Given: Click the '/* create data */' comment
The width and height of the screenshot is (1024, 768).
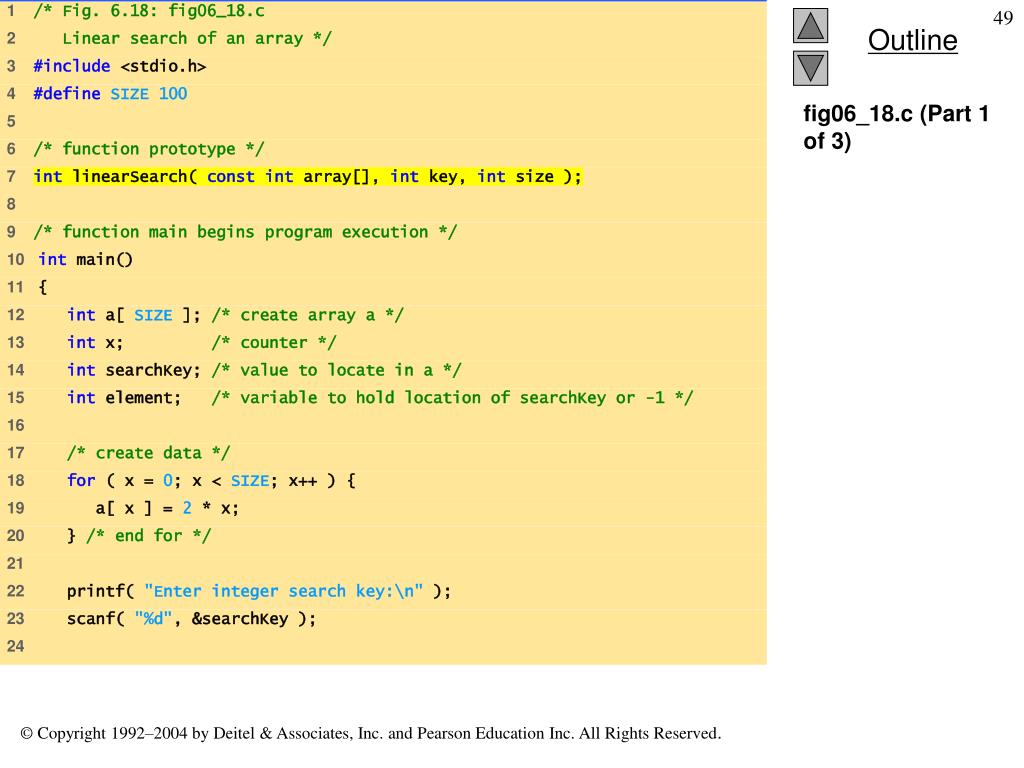Looking at the screenshot, I should [x=148, y=453].
